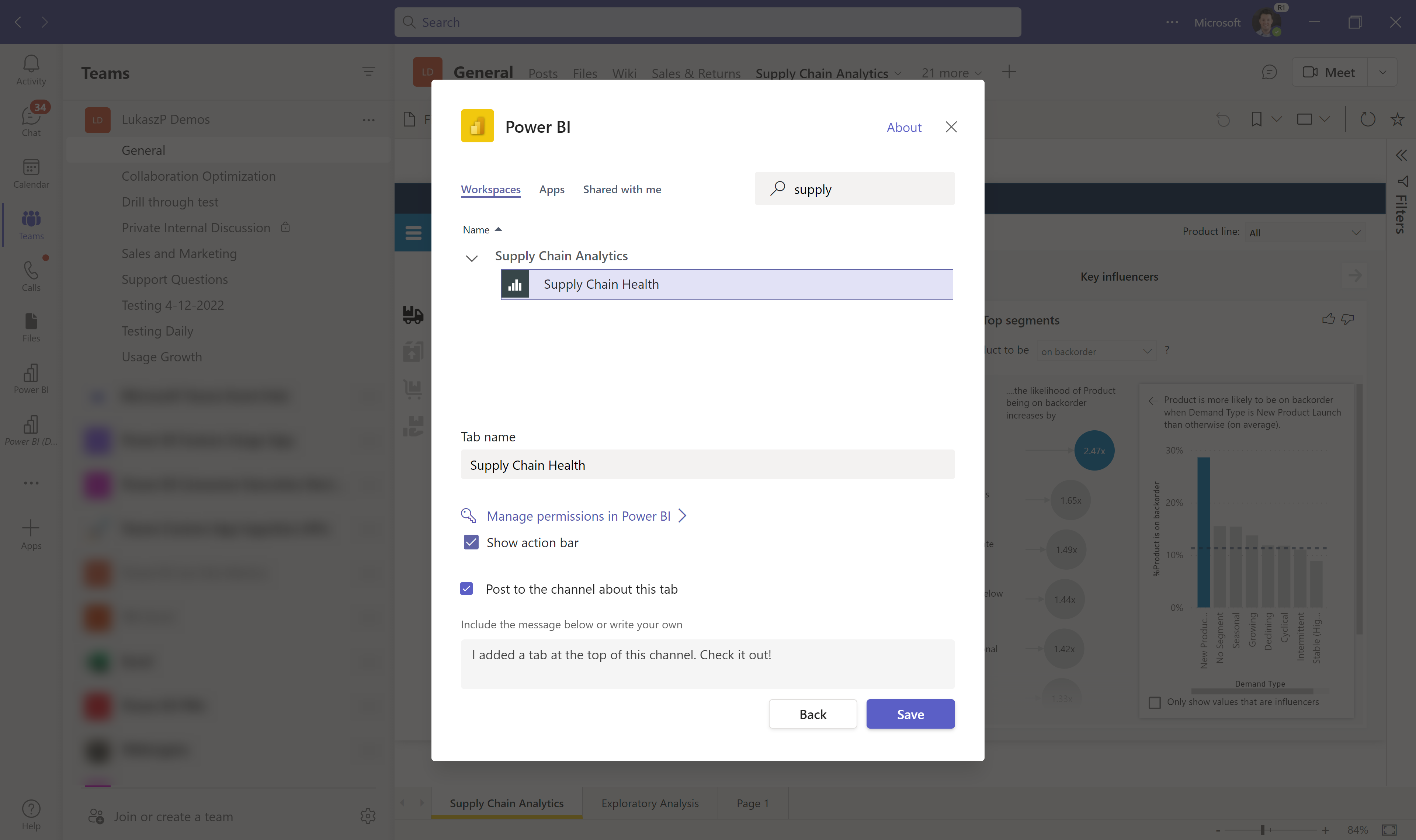Image resolution: width=1416 pixels, height=840 pixels.
Task: Click the Teams list filter icon
Action: pos(369,72)
